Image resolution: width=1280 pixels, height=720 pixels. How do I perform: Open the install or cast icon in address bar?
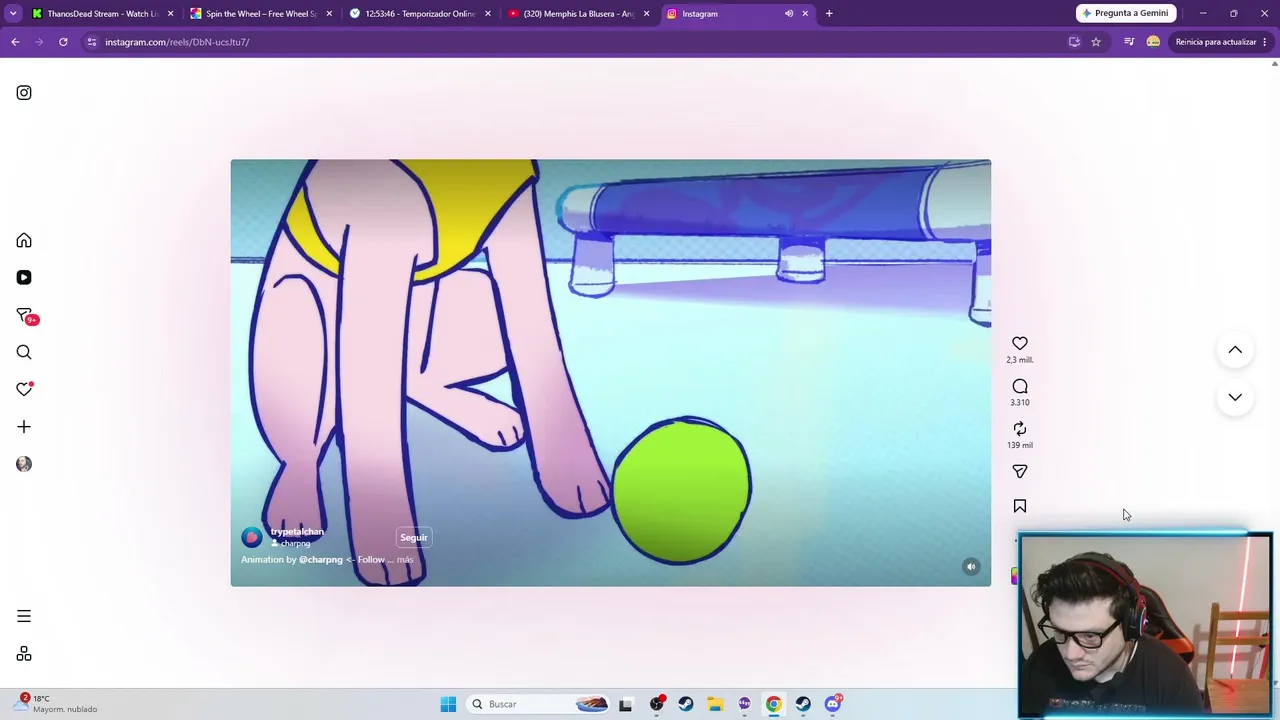[x=1074, y=42]
